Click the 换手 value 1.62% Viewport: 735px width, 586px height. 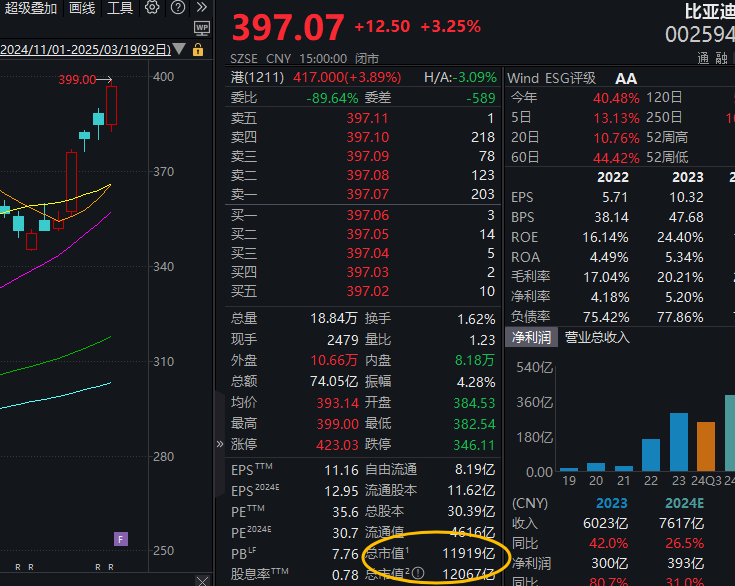[x=476, y=319]
